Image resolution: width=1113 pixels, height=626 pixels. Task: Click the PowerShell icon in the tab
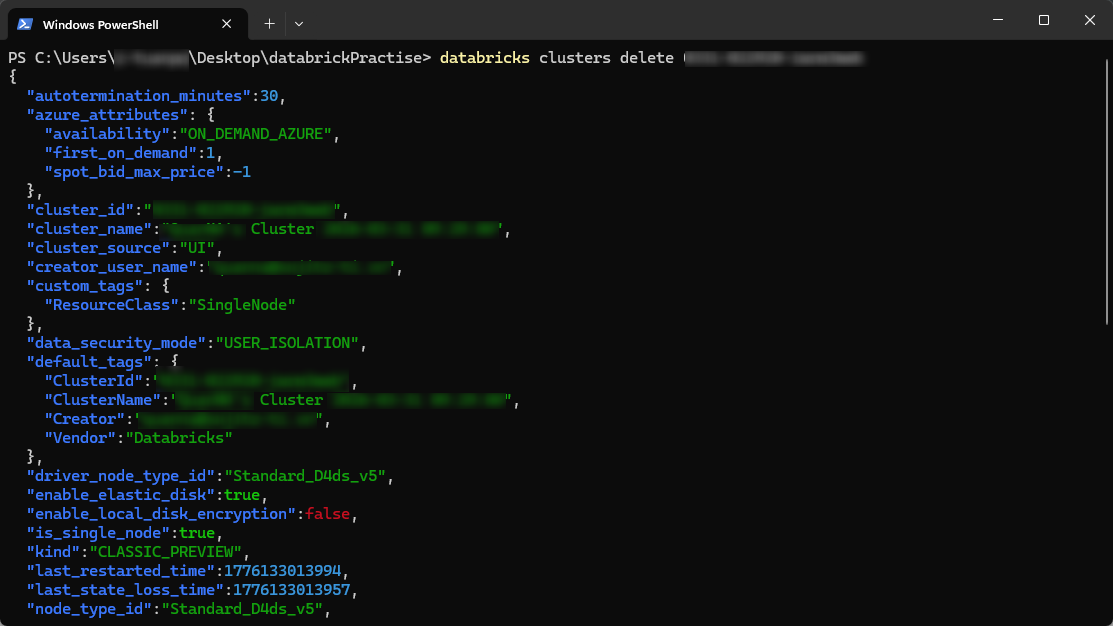tap(24, 23)
